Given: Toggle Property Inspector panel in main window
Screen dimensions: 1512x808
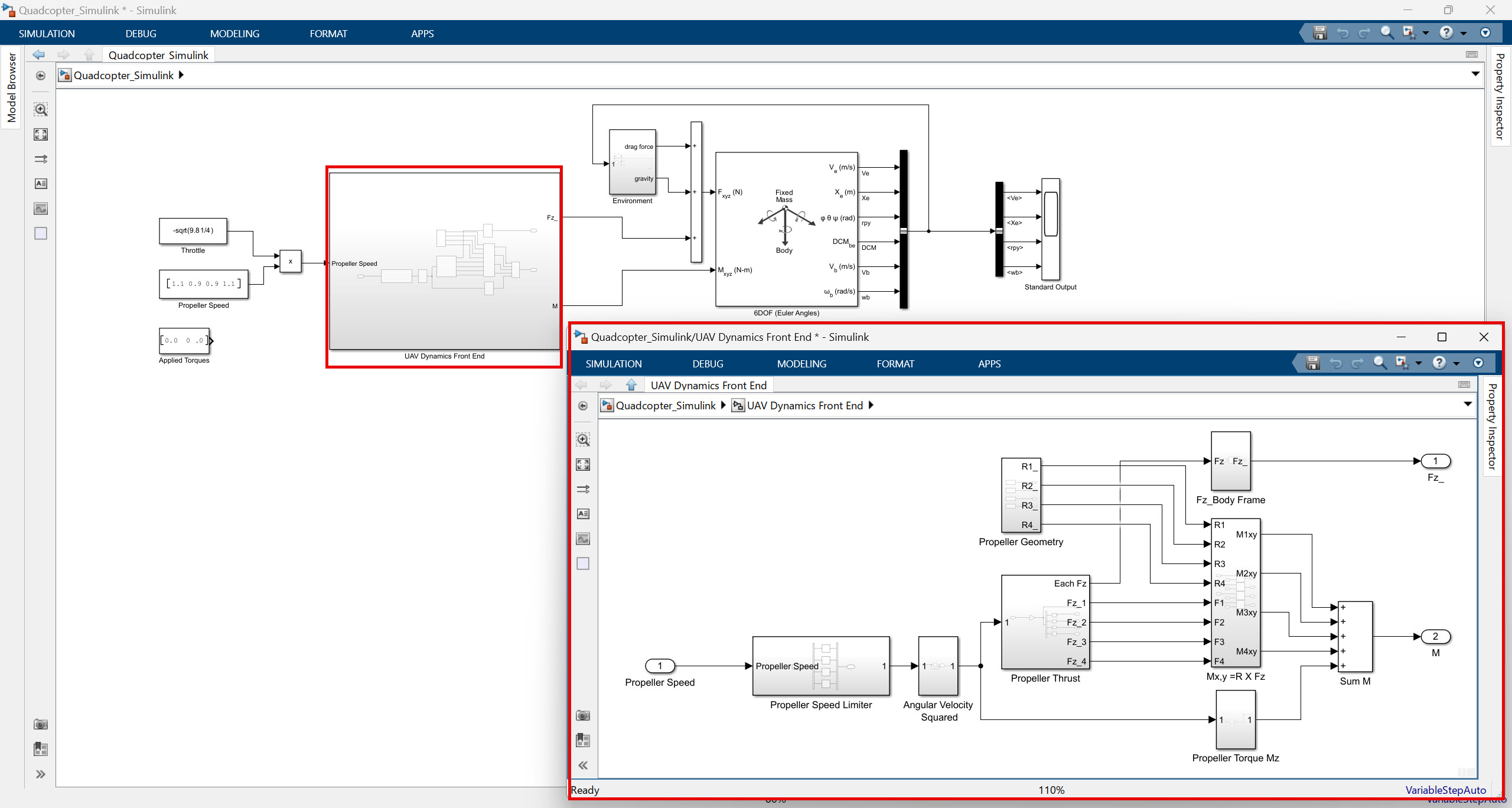Looking at the screenshot, I should pos(1500,96).
